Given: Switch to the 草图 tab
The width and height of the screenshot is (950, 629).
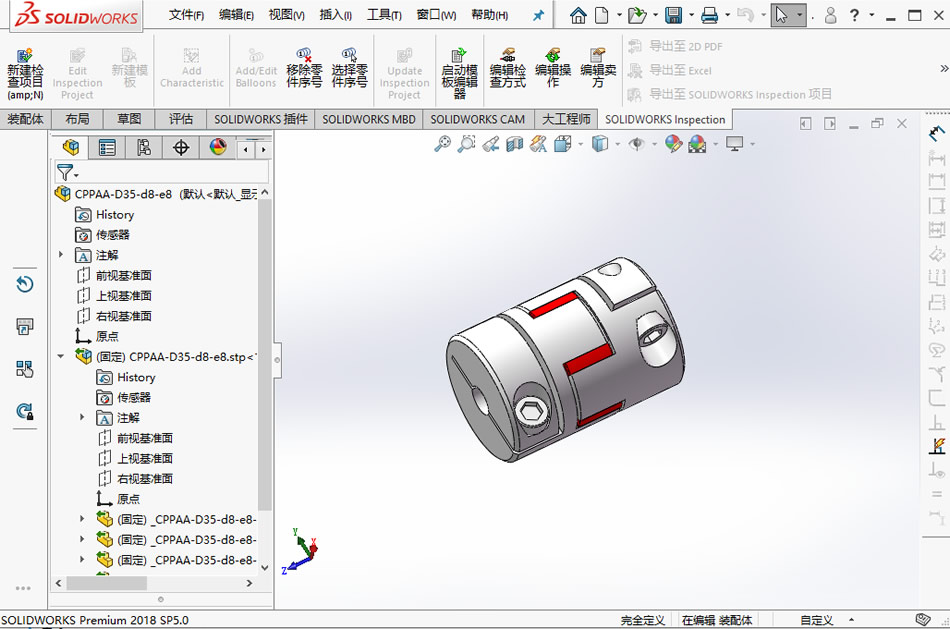Looking at the screenshot, I should [x=129, y=119].
